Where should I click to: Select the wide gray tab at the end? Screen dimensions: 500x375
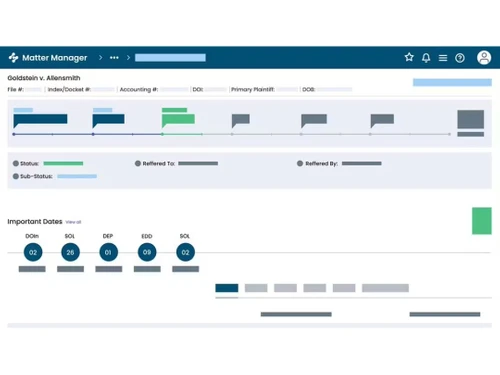385,288
